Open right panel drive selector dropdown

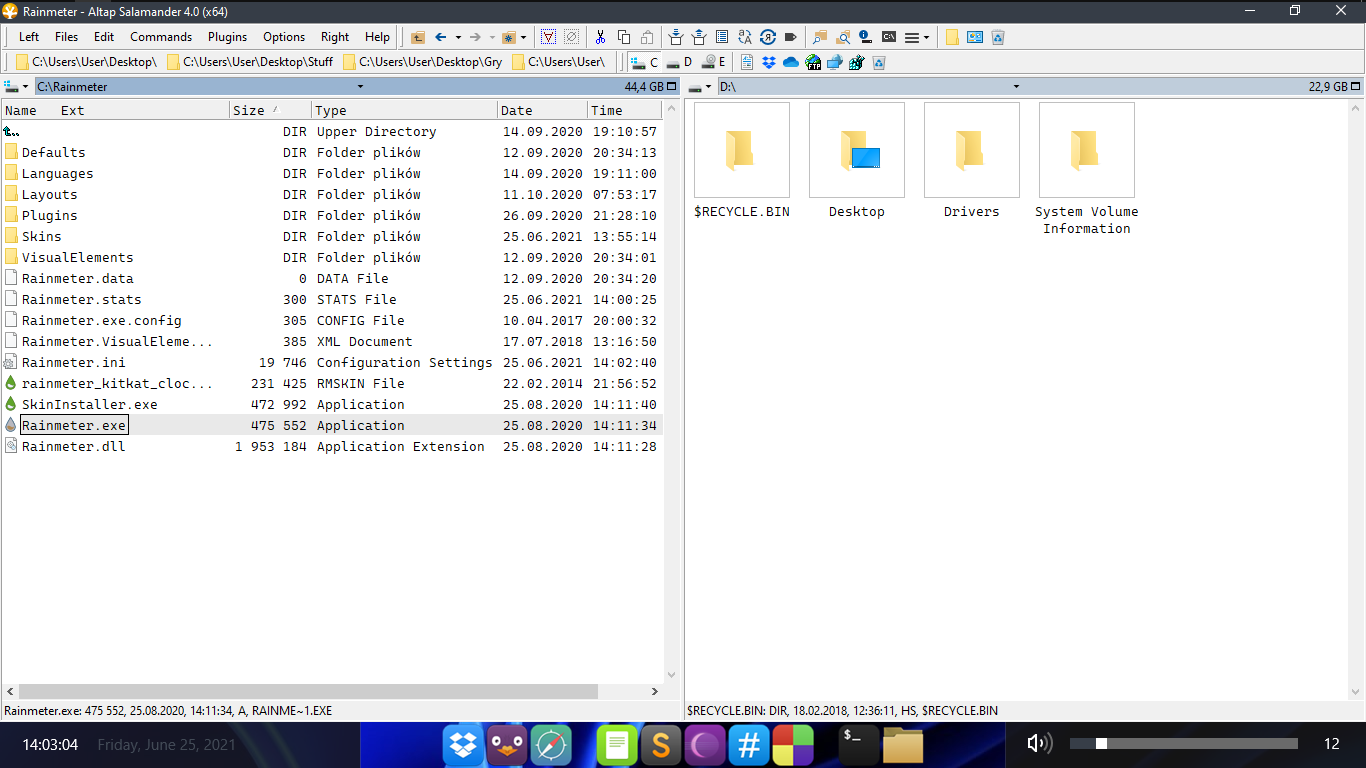[x=701, y=87]
